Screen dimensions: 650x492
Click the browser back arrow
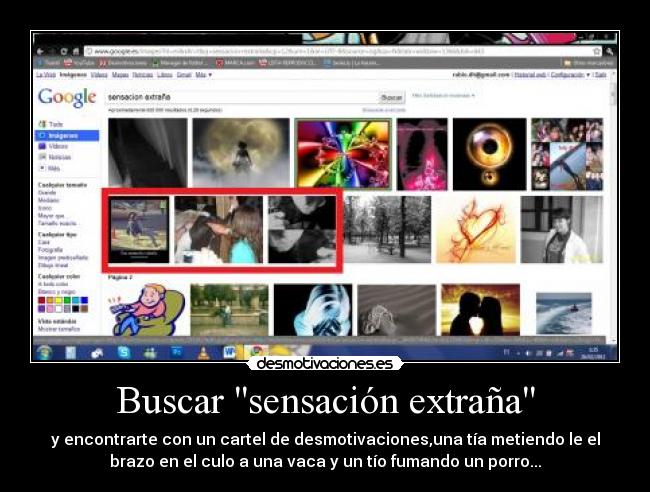[x=40, y=51]
